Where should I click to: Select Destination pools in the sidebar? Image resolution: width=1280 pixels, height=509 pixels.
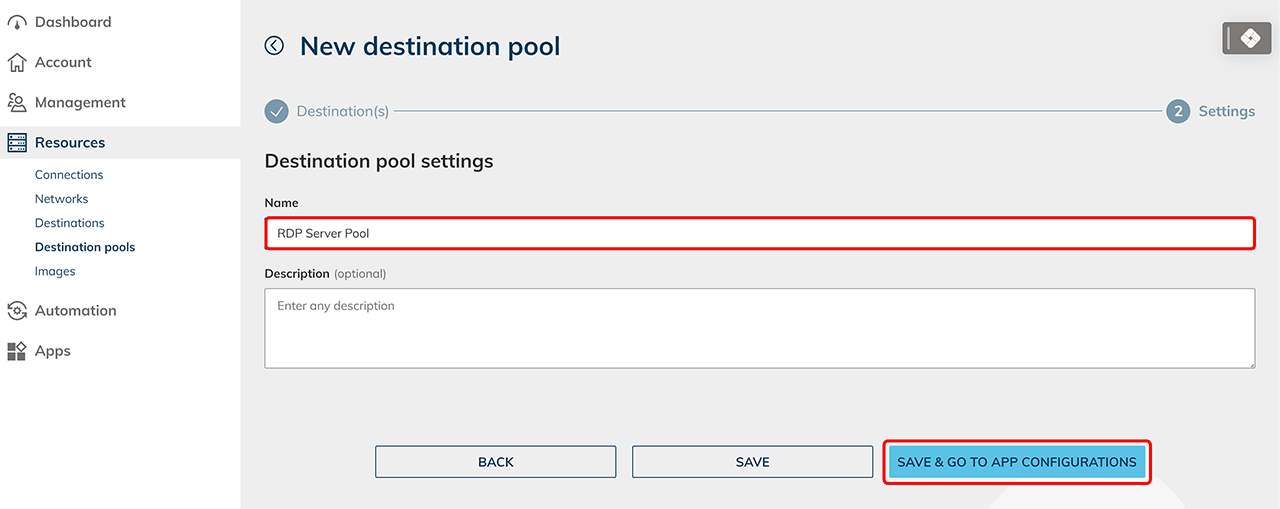(x=85, y=247)
